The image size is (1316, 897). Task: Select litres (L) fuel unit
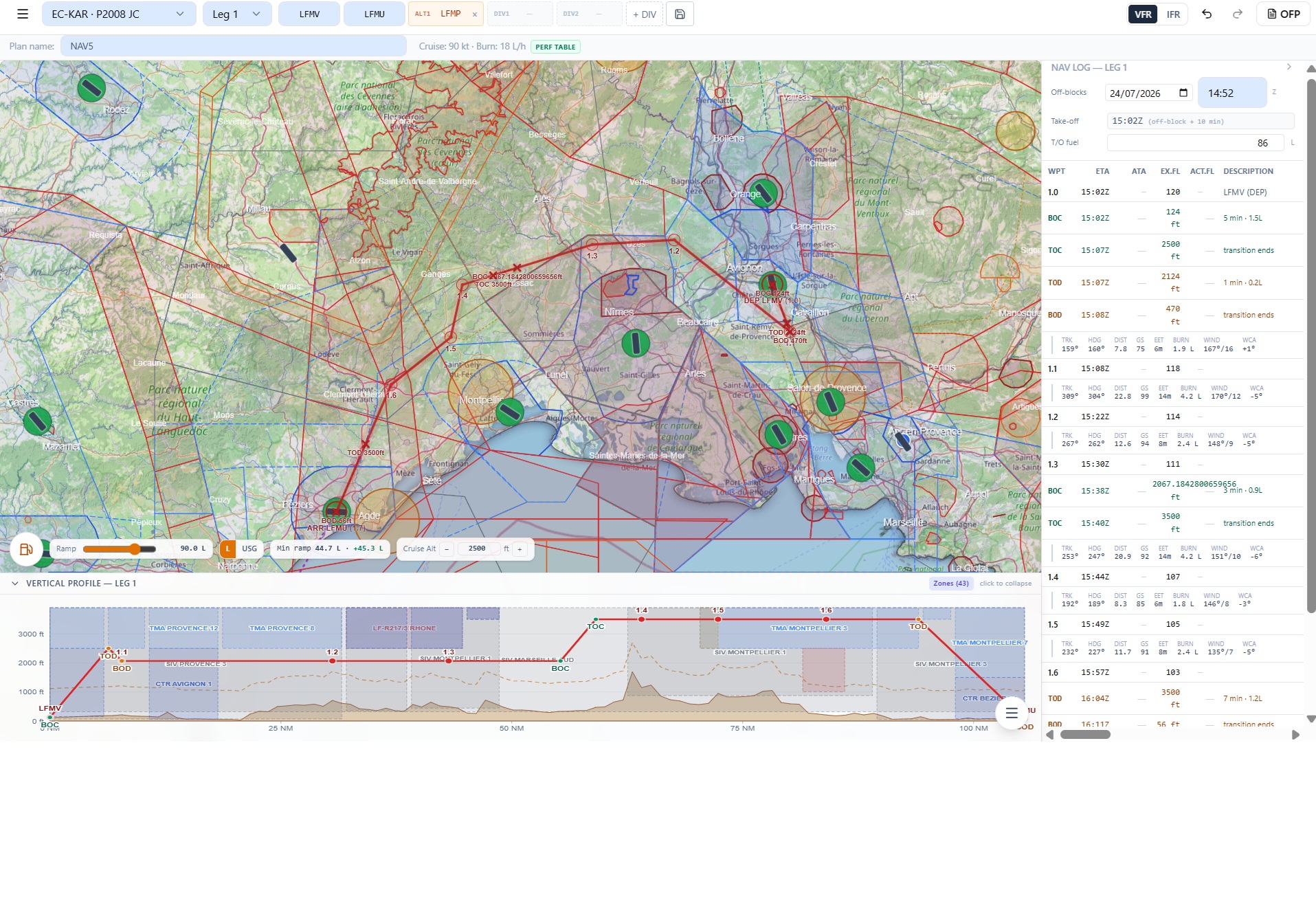pos(227,549)
